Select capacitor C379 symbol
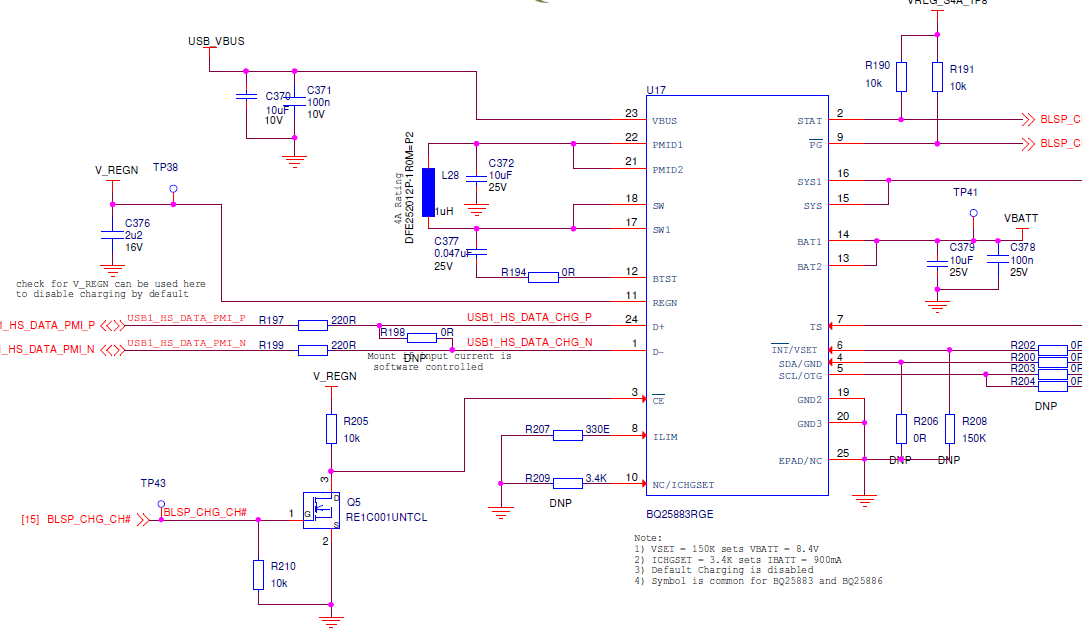 (937, 263)
